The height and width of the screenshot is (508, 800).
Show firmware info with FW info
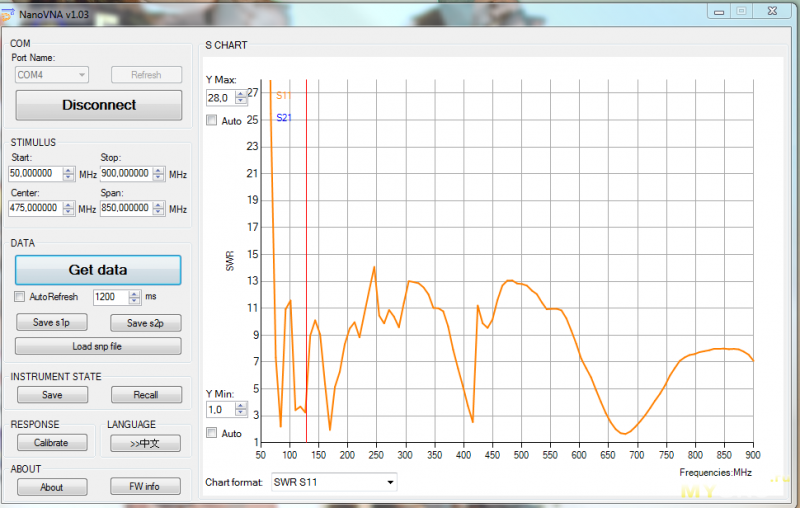(x=145, y=487)
